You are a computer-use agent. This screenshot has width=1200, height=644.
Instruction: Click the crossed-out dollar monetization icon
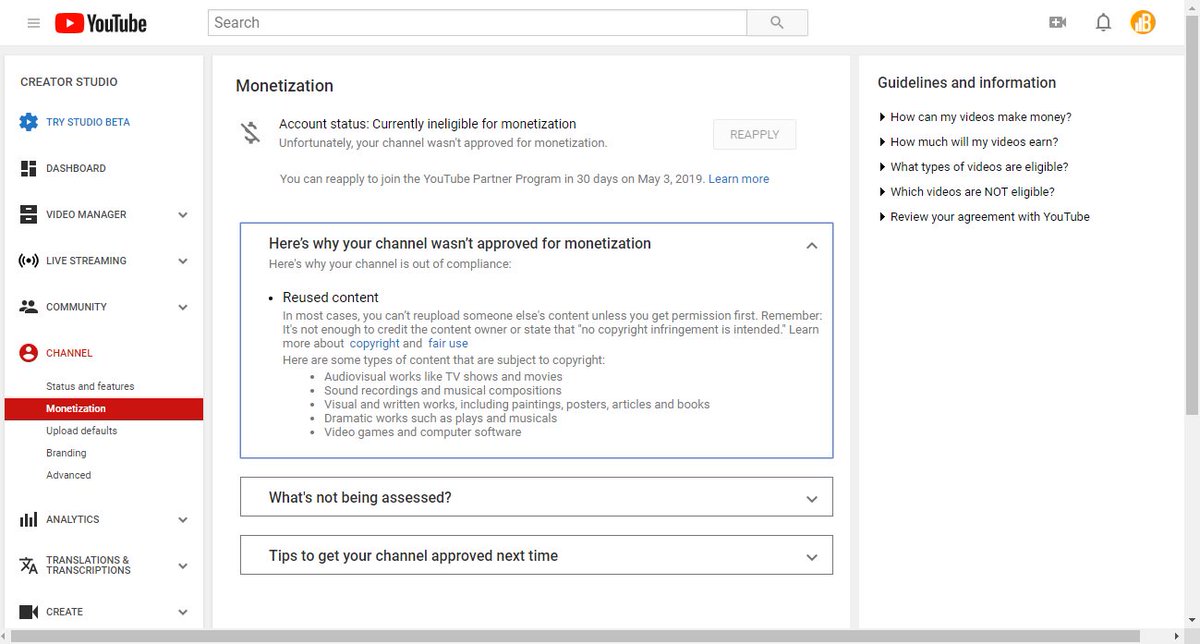(x=250, y=132)
